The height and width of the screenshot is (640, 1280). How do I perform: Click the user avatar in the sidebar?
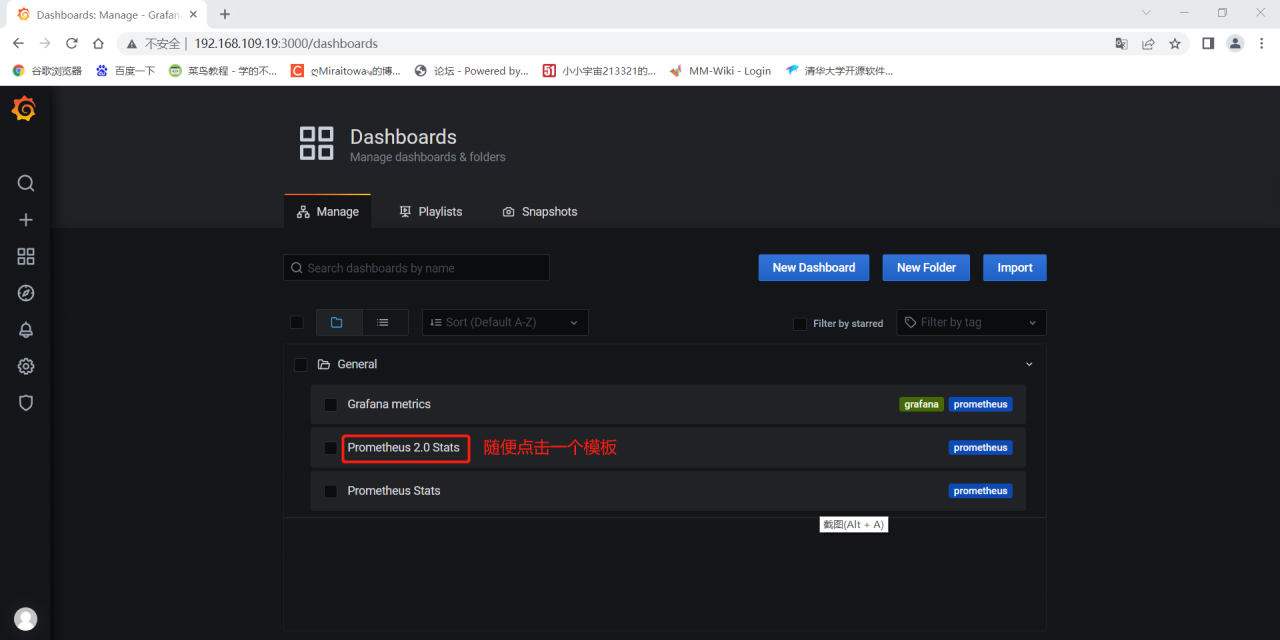coord(26,619)
